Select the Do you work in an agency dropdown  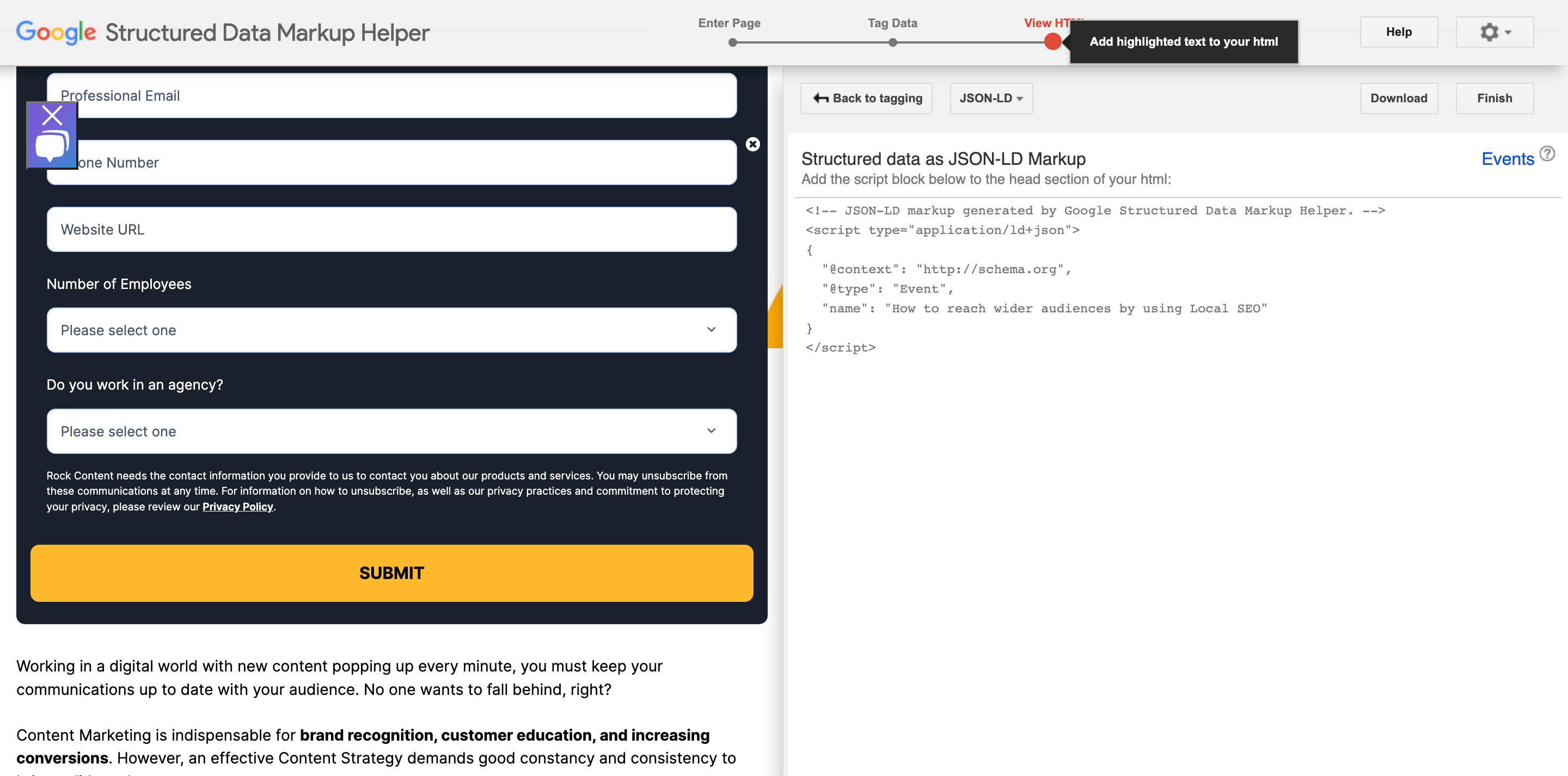[x=391, y=430]
